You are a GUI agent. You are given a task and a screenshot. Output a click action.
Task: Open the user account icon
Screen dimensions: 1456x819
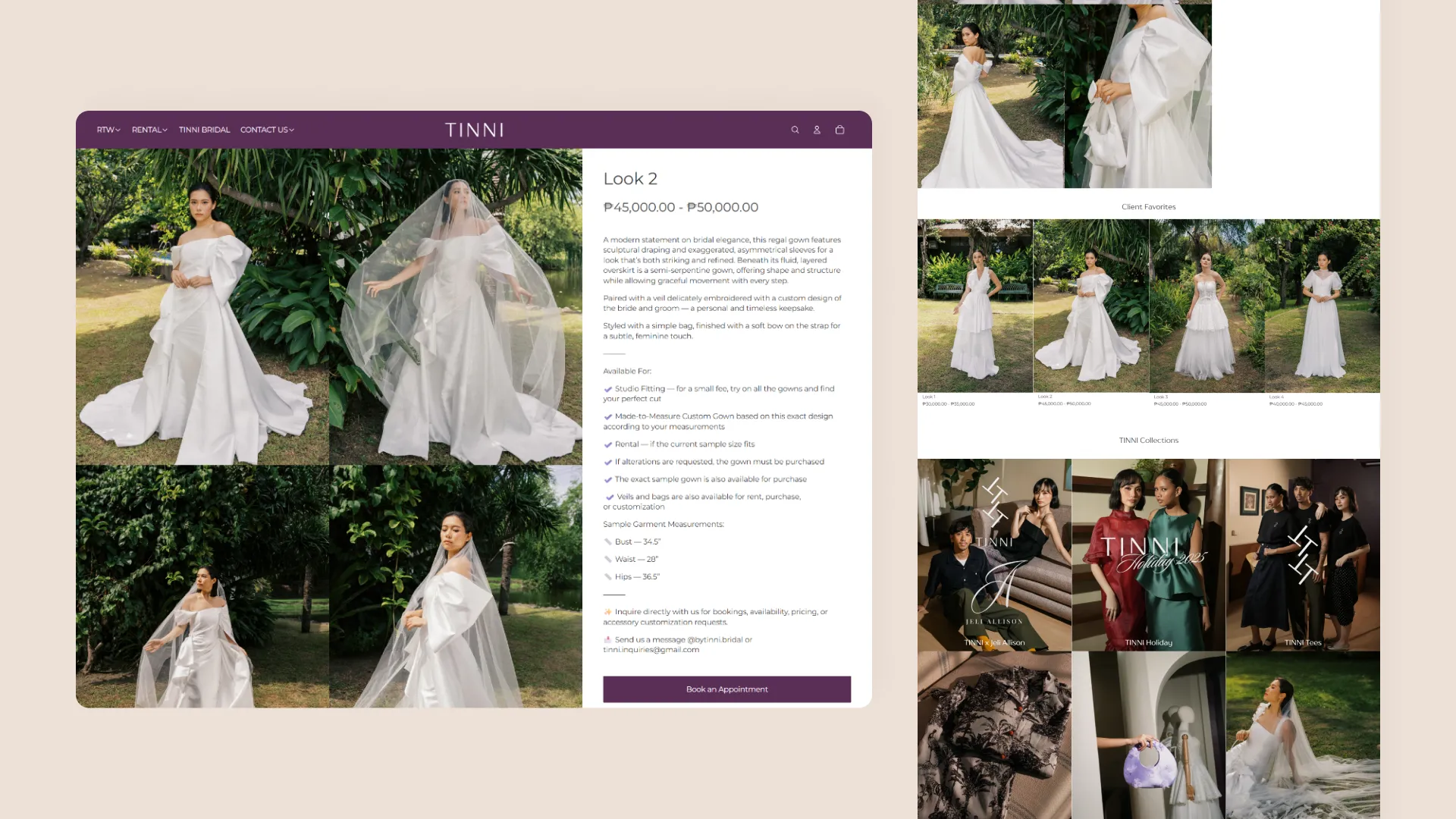(x=817, y=130)
